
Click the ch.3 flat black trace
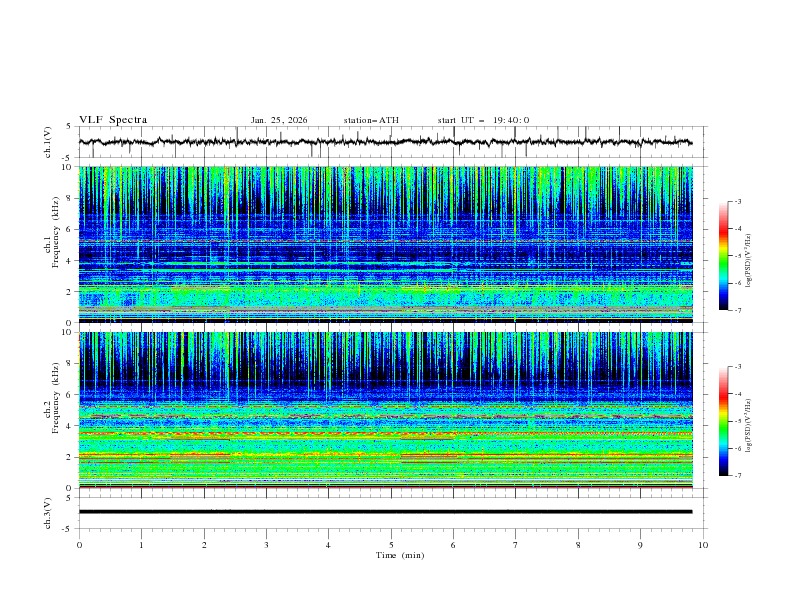pos(385,512)
